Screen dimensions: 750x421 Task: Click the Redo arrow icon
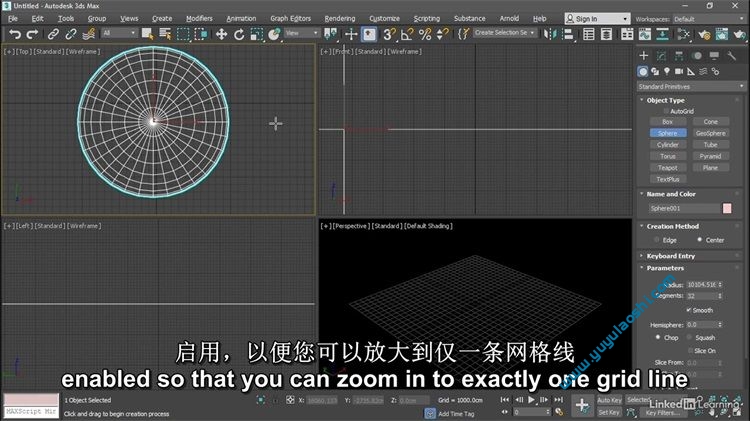tap(32, 34)
